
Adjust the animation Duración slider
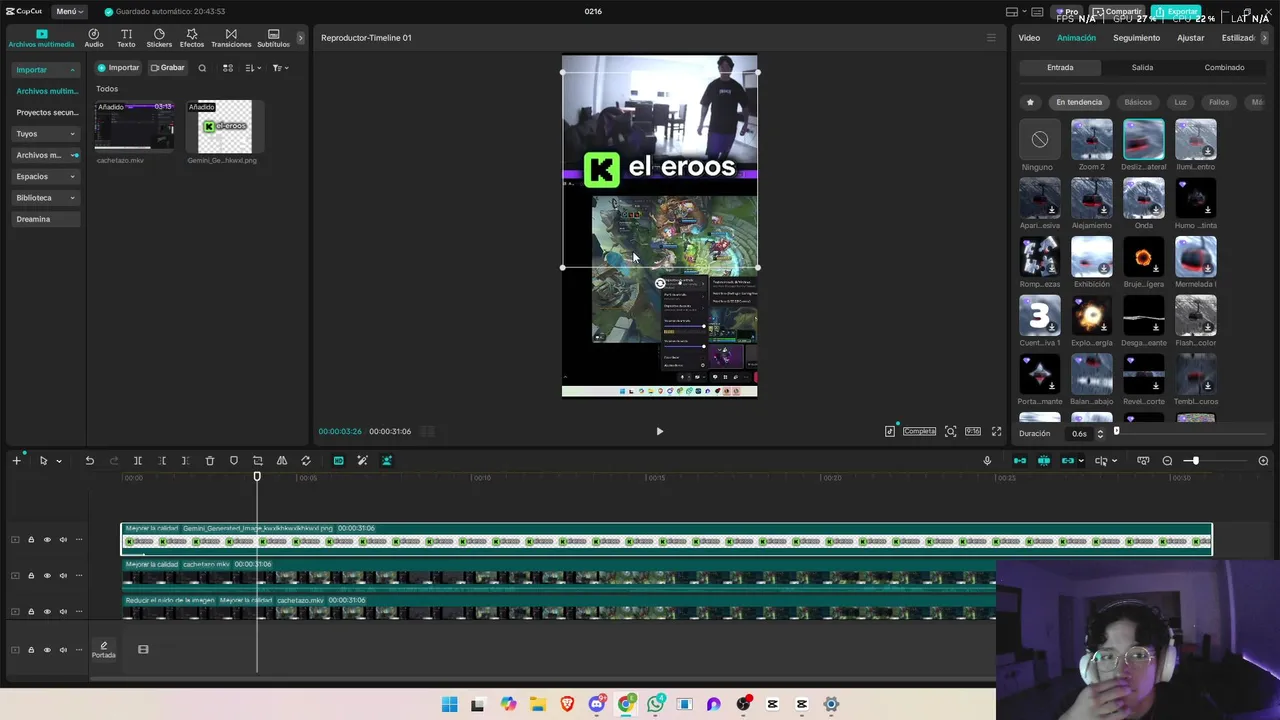[x=1190, y=431]
